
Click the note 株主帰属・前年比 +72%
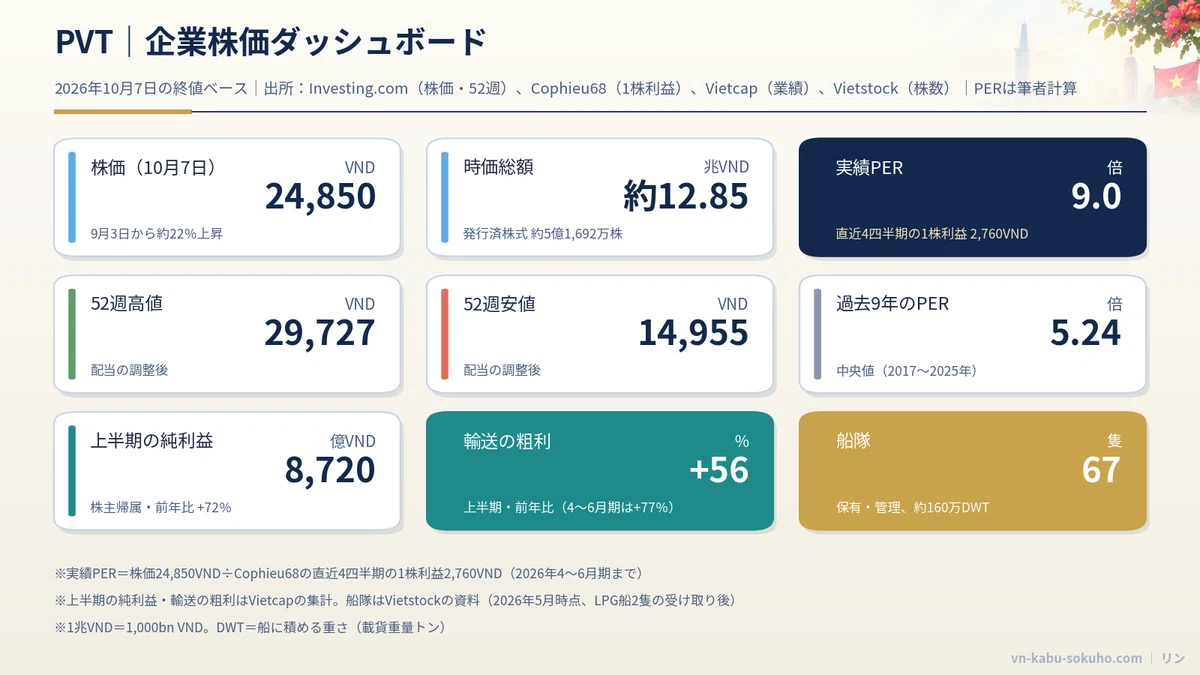click(x=160, y=508)
